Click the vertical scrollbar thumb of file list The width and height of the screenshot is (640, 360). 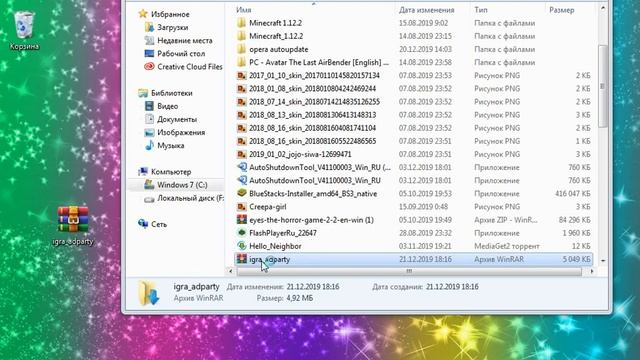(x=602, y=86)
